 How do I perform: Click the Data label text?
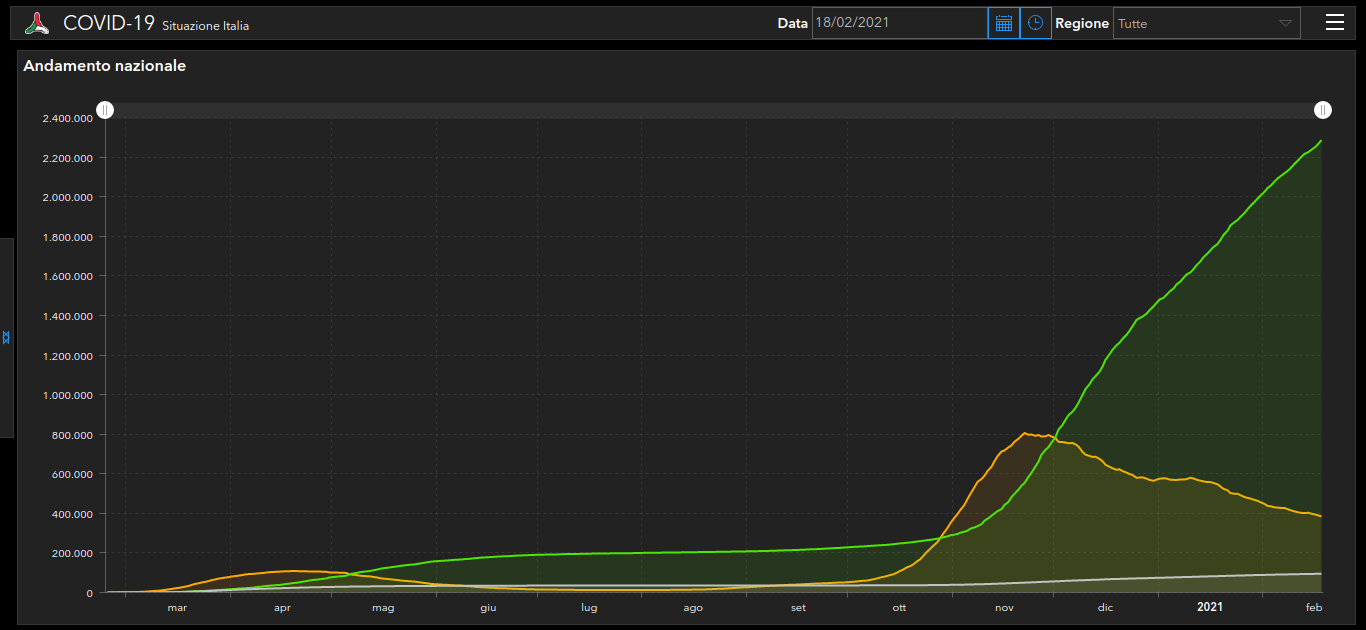[792, 23]
